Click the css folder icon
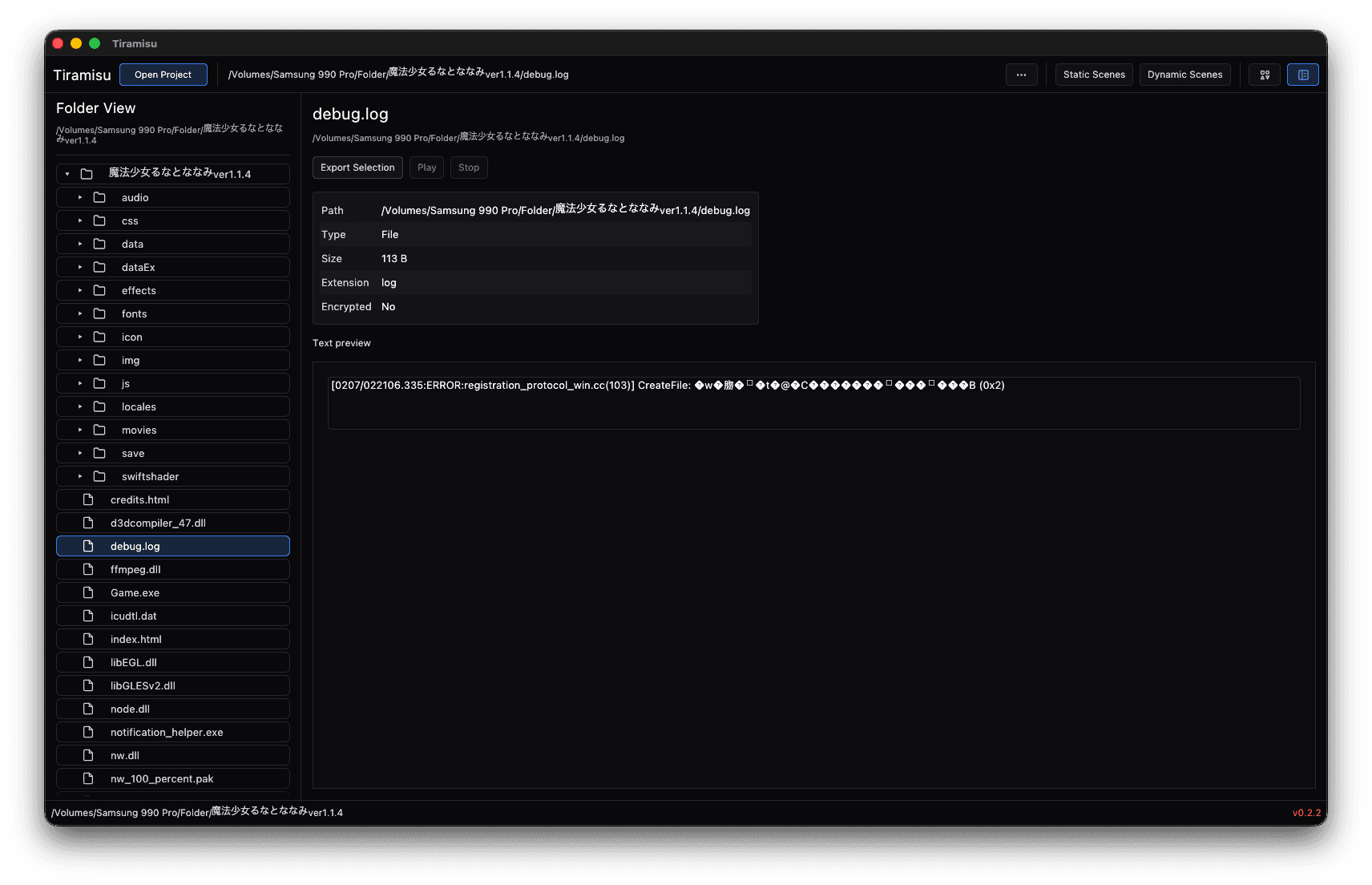Image resolution: width=1372 pixels, height=885 pixels. coord(99,220)
